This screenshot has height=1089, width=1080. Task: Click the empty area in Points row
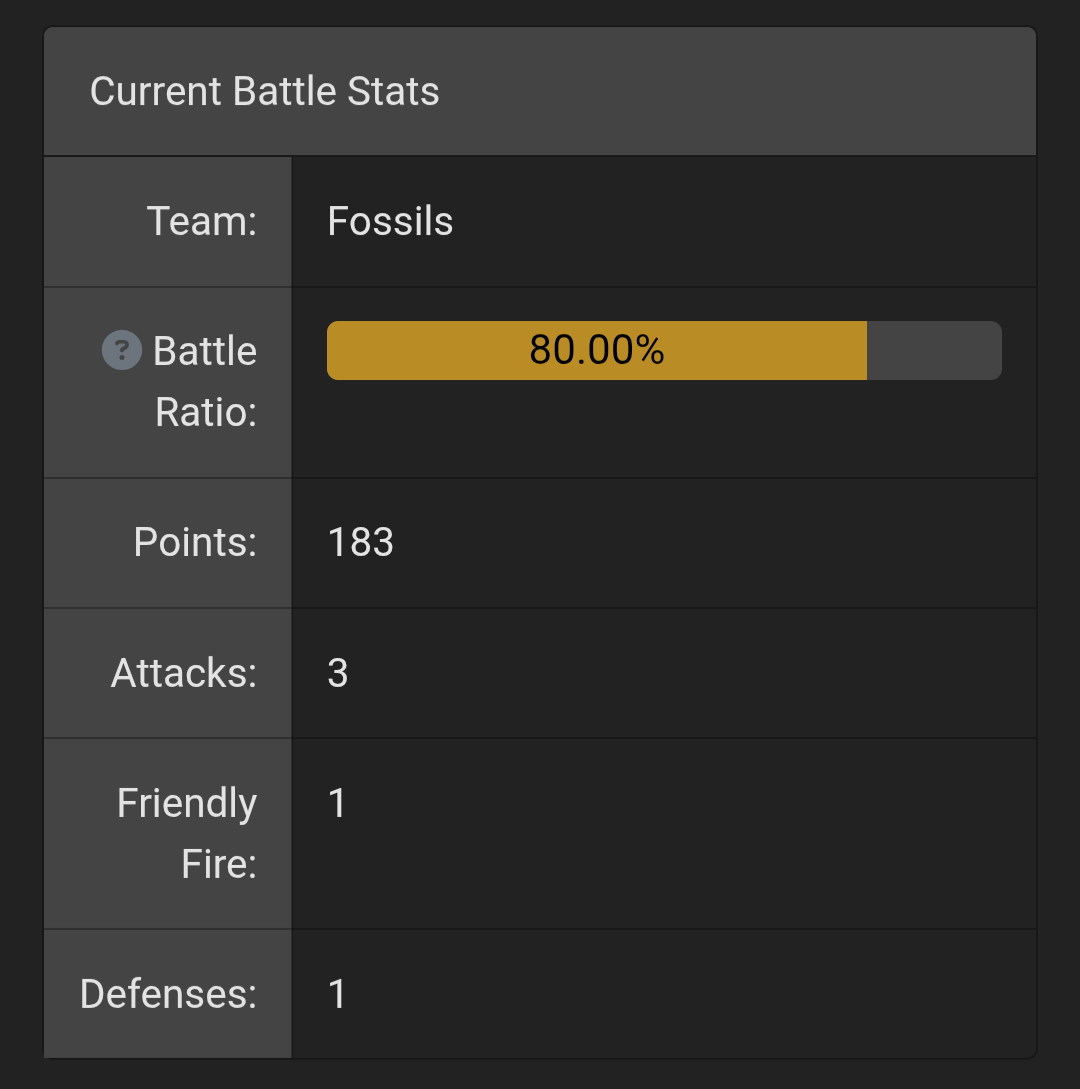pos(715,542)
